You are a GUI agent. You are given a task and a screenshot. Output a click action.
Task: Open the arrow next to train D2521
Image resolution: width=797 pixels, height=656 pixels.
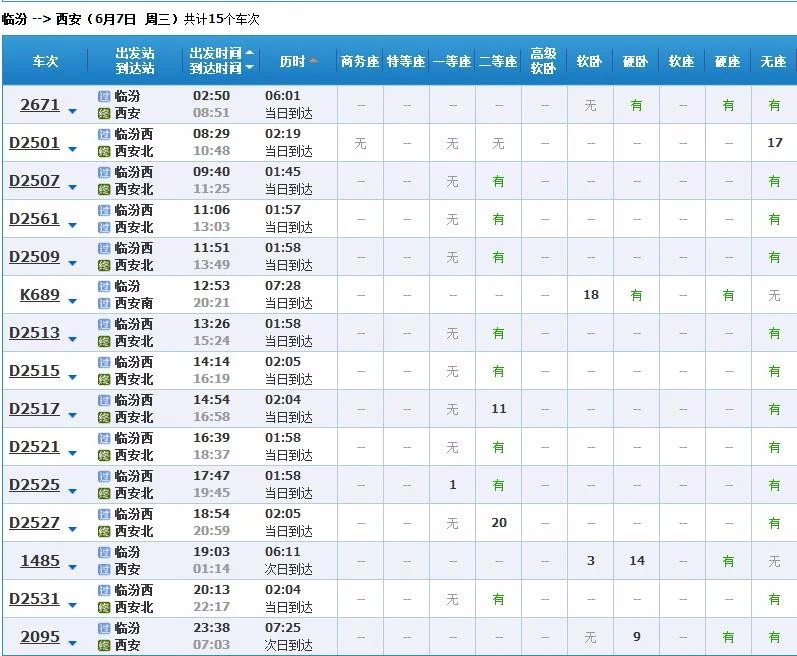pos(73,453)
